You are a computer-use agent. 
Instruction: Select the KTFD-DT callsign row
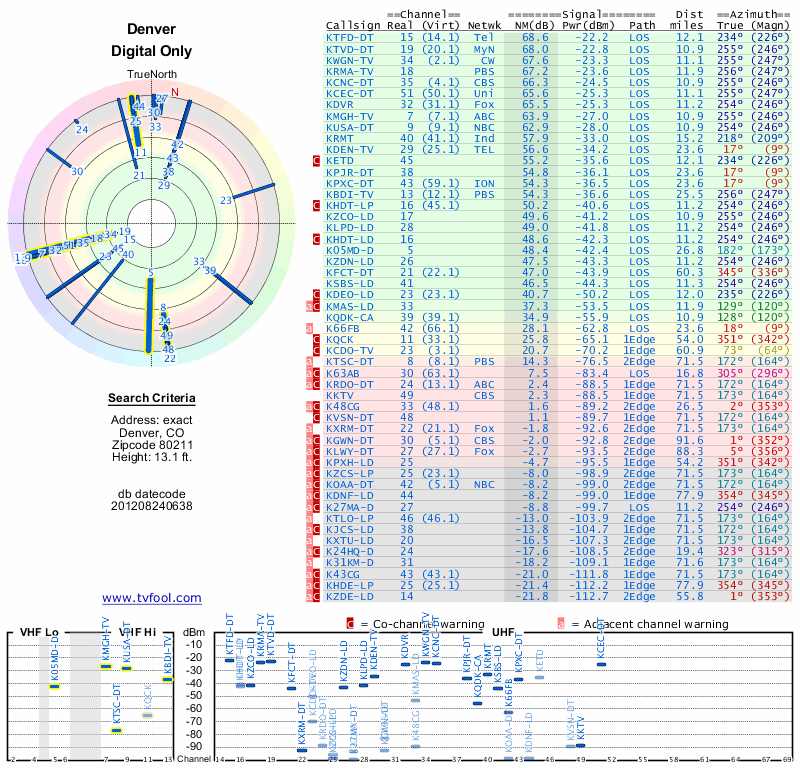558,38
